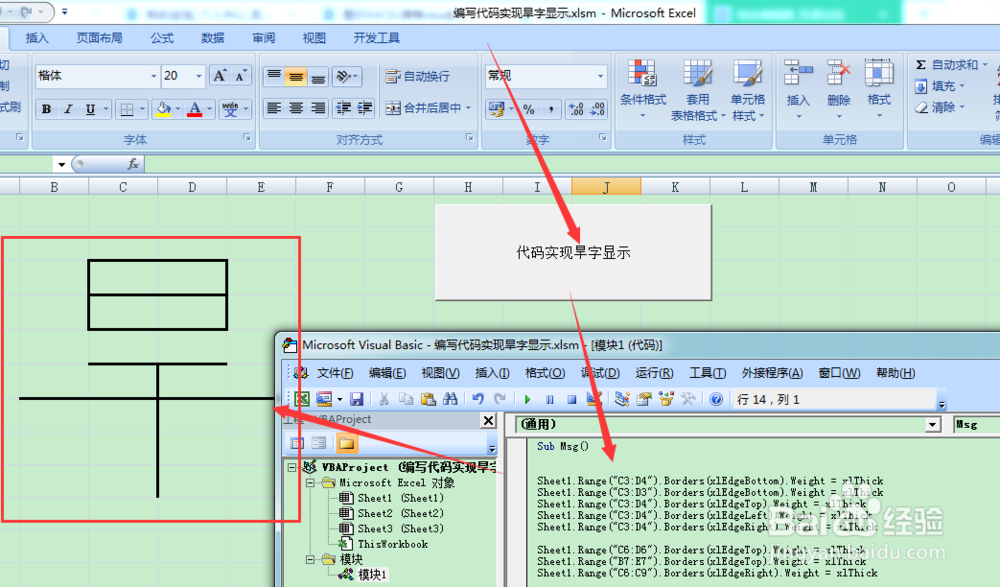Open the fill color dropdown arrow

[x=177, y=109]
